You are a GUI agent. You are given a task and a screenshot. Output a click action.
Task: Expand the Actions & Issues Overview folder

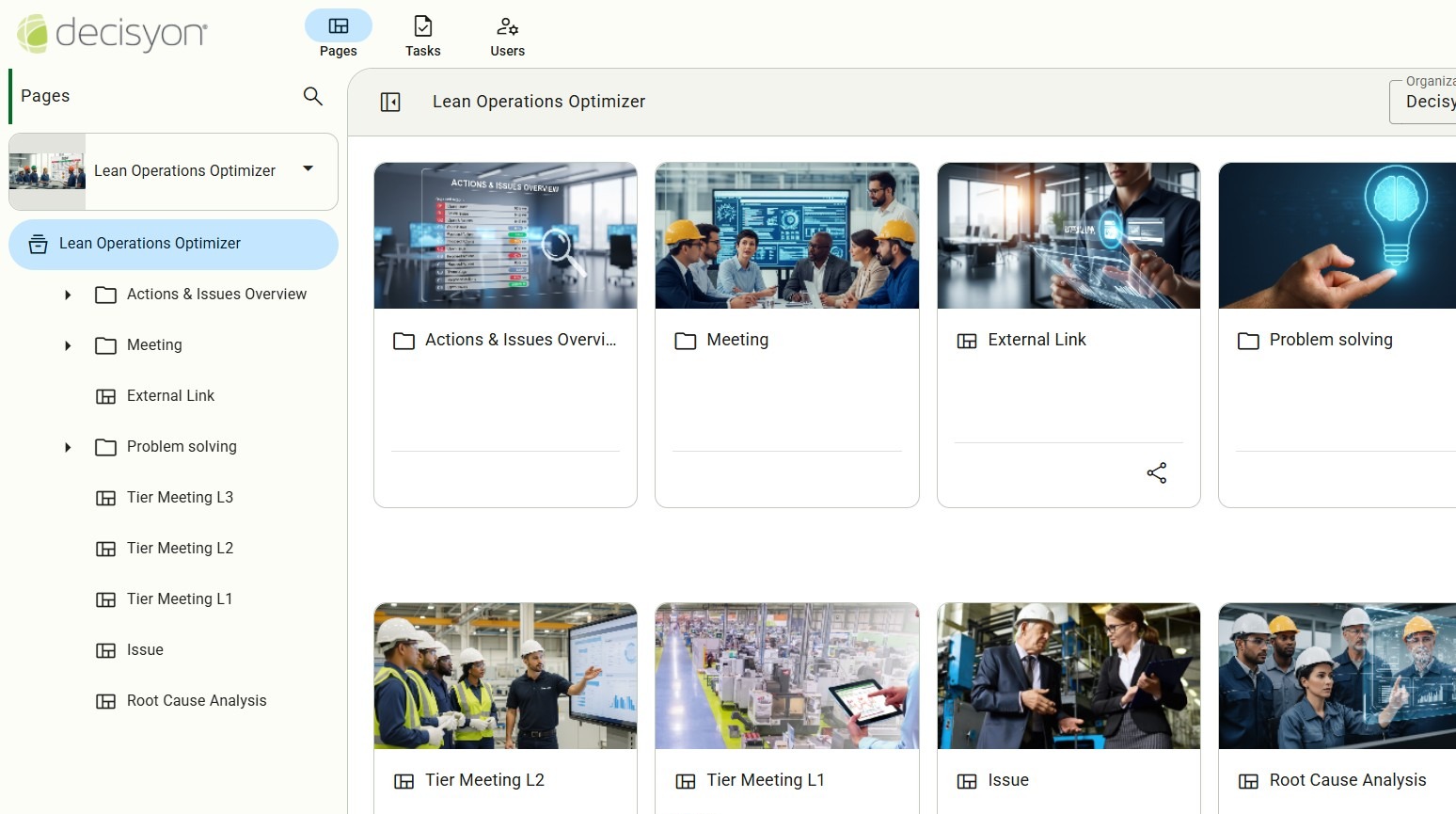68,295
